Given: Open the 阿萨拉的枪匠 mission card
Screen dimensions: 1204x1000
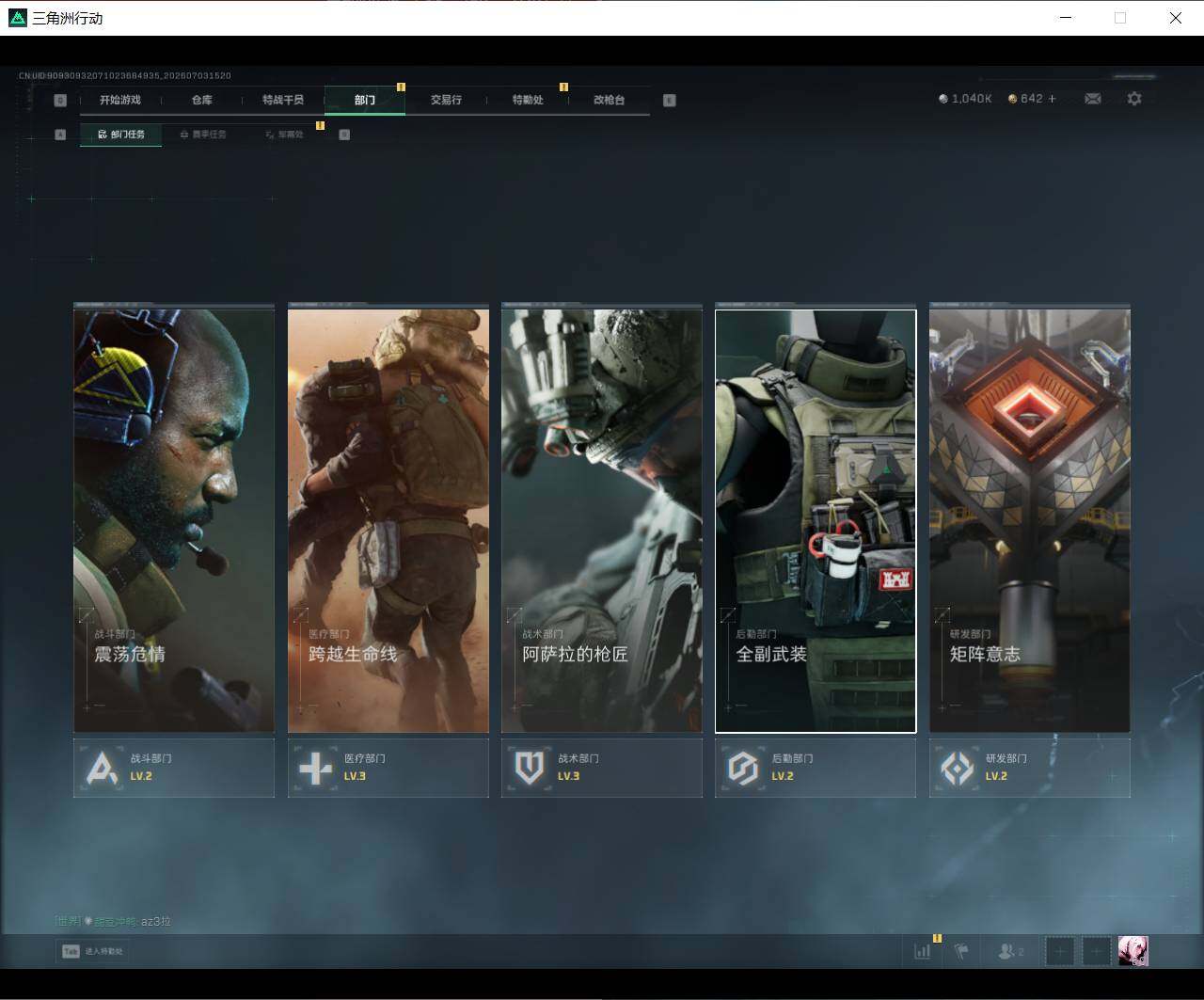Looking at the screenshot, I should click(602, 520).
